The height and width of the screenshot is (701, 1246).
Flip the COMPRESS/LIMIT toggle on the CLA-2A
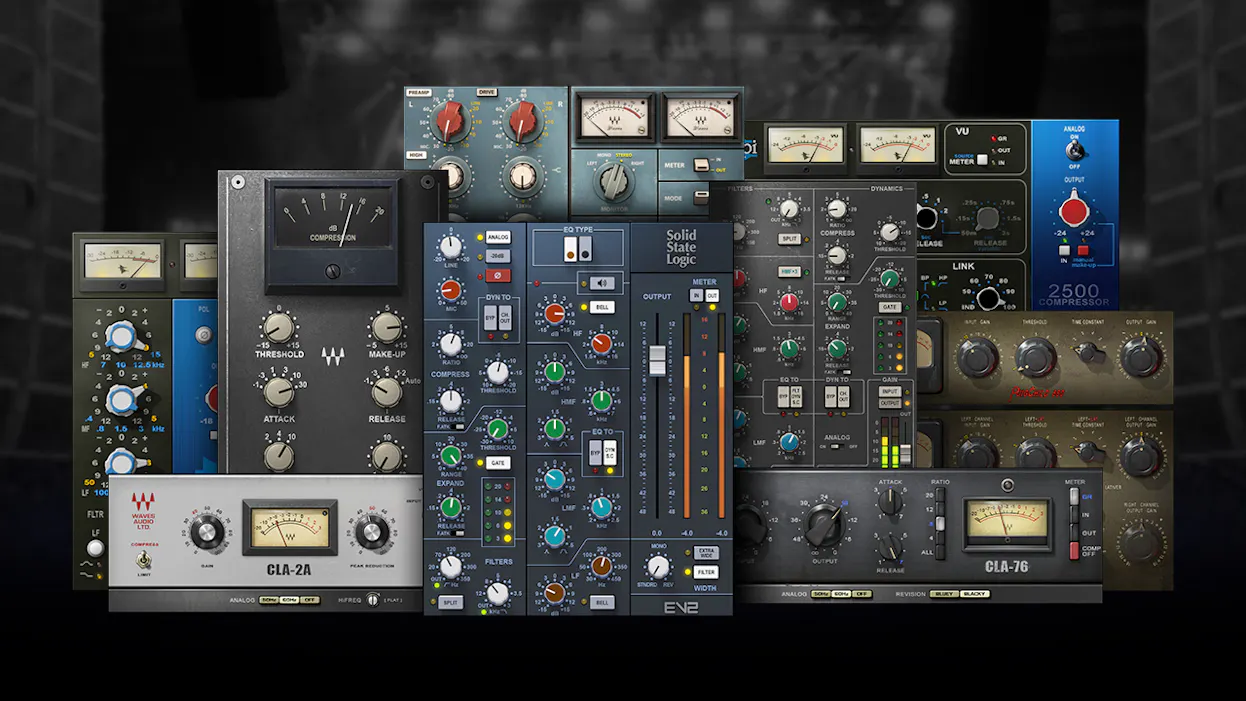tap(144, 559)
